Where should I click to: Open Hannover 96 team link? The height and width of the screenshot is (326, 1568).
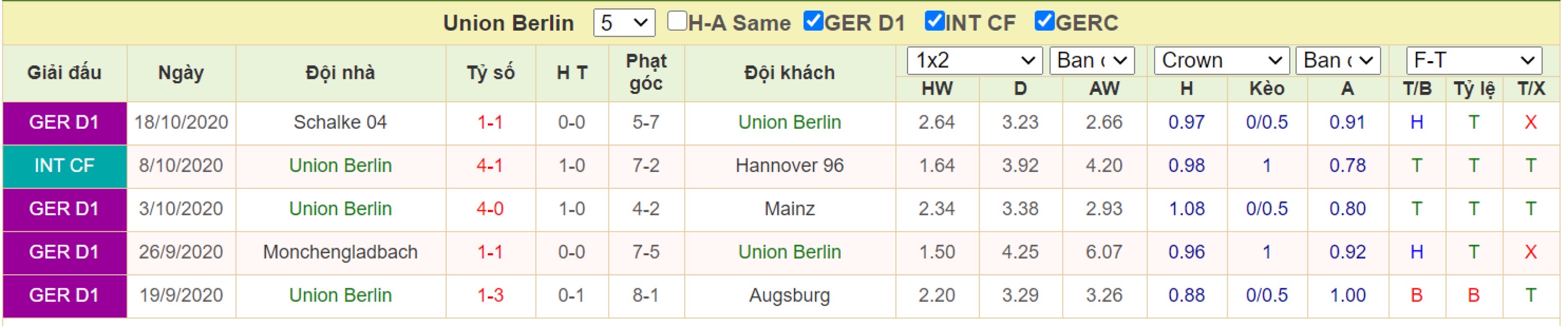[x=790, y=166]
